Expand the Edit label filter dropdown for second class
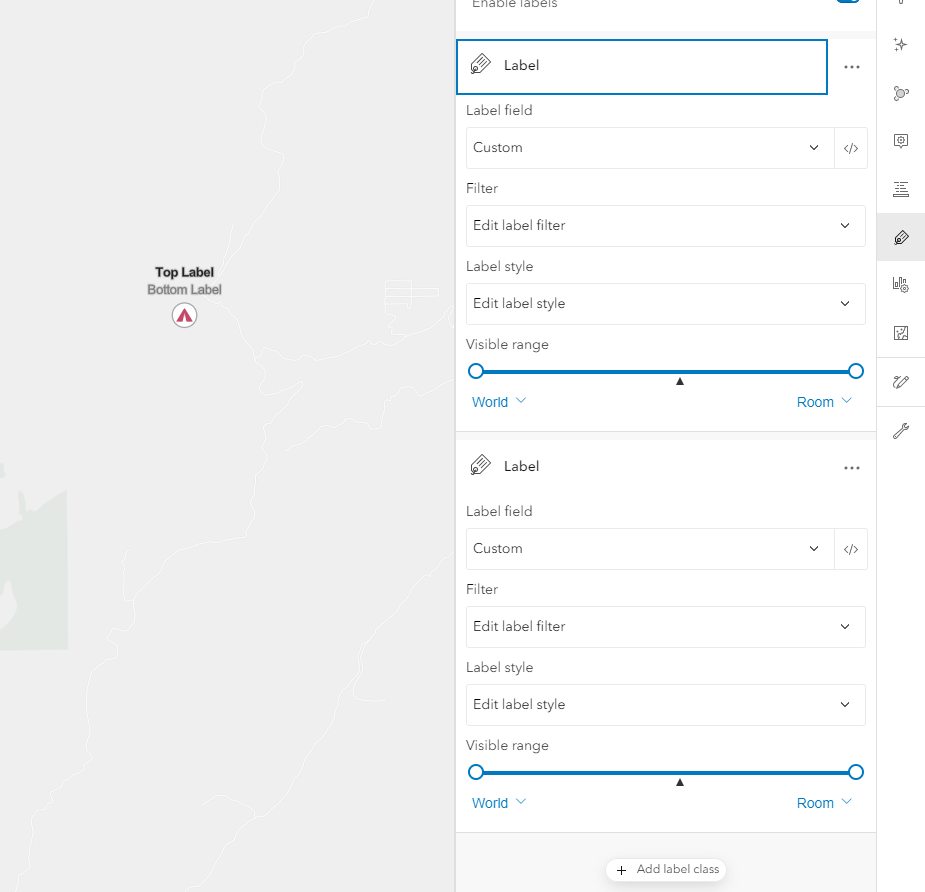Viewport: 925px width, 892px height. pos(665,626)
